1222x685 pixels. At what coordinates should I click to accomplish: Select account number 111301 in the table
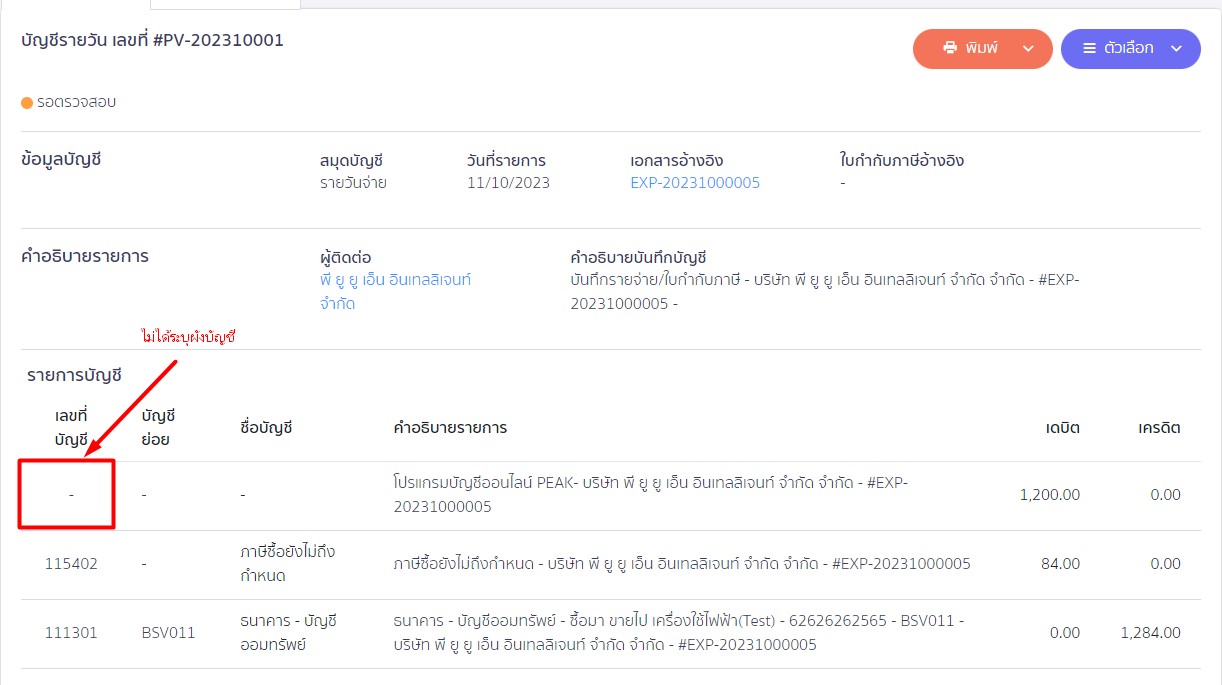pyautogui.click(x=71, y=633)
